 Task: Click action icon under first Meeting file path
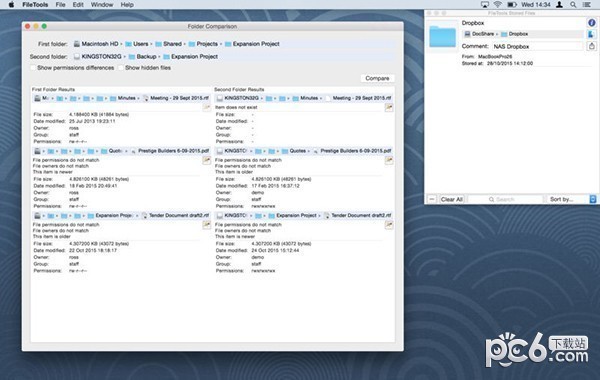pos(206,108)
